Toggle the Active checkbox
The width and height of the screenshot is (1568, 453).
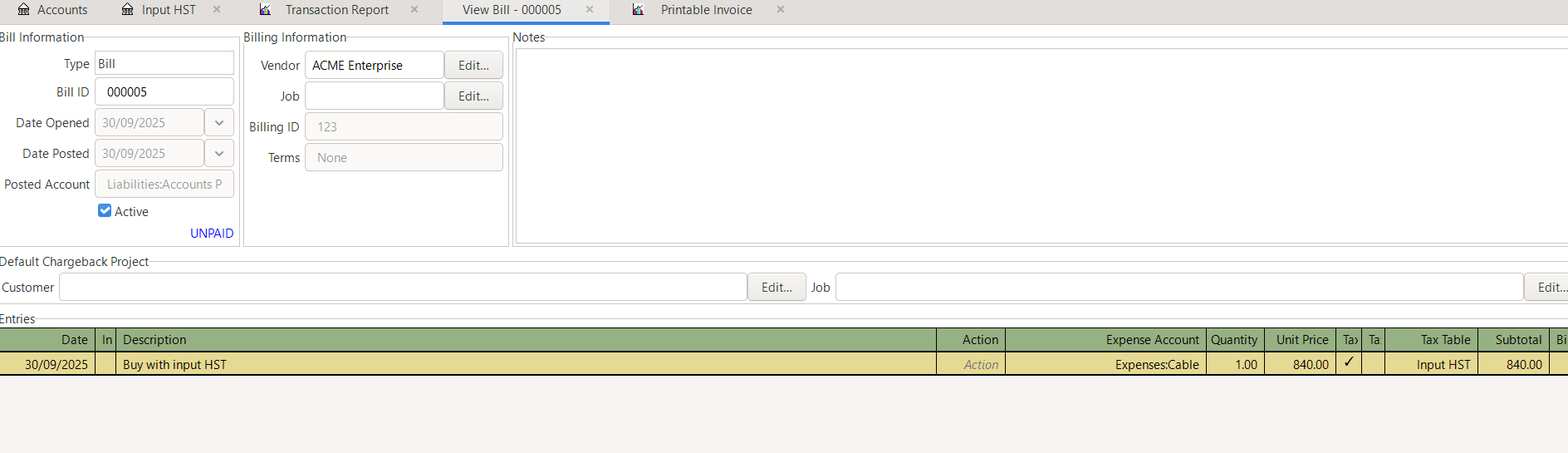tap(105, 211)
